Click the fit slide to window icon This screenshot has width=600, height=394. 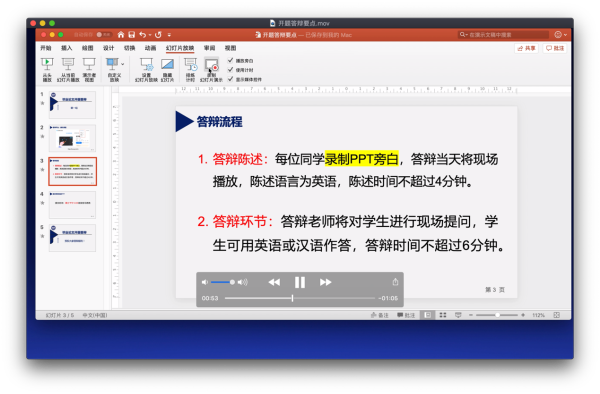tap(556, 315)
